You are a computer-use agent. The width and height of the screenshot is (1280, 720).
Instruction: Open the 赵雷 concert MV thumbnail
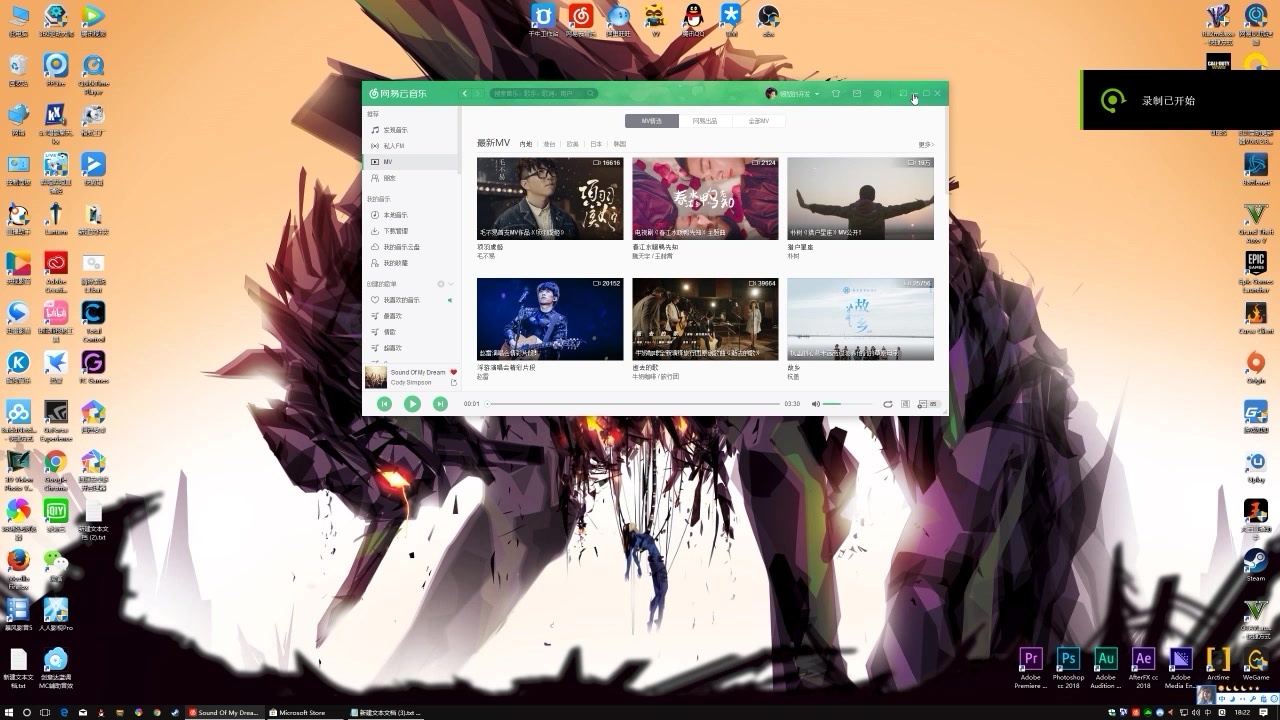[550, 319]
